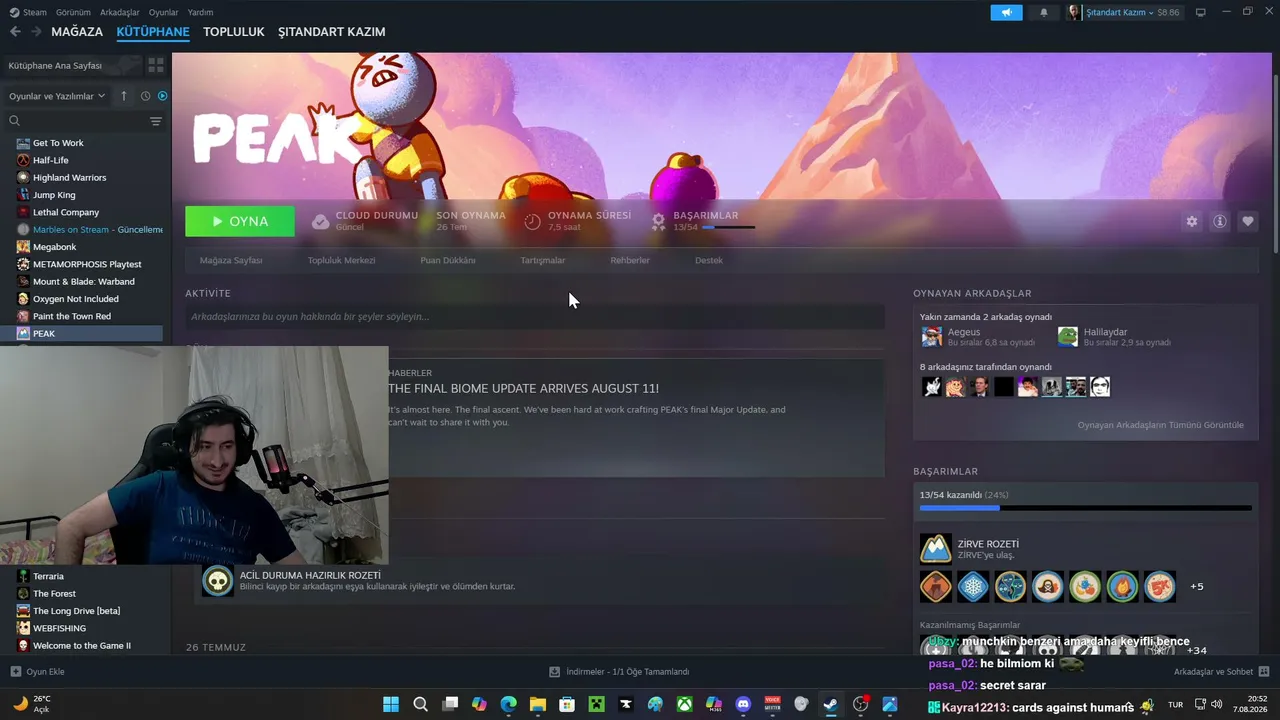Switch to the TOPLULUK tab
The image size is (1280, 720).
coord(234,32)
